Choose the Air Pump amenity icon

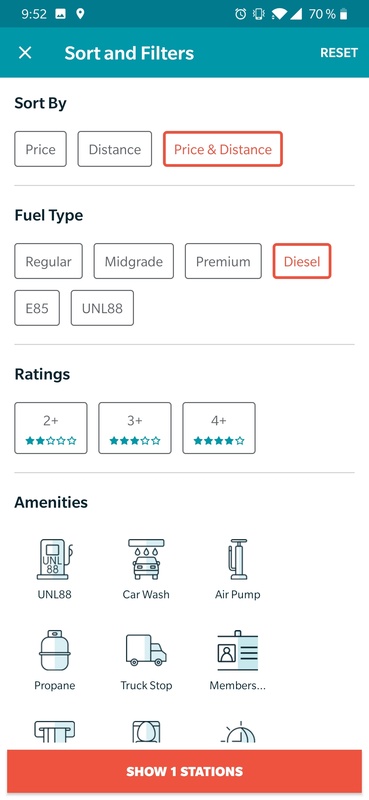click(238, 559)
